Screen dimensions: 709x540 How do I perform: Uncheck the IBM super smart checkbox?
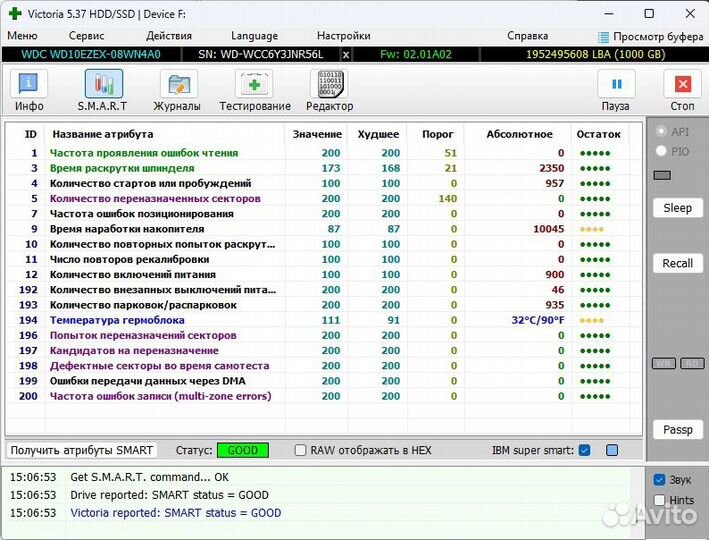[585, 451]
